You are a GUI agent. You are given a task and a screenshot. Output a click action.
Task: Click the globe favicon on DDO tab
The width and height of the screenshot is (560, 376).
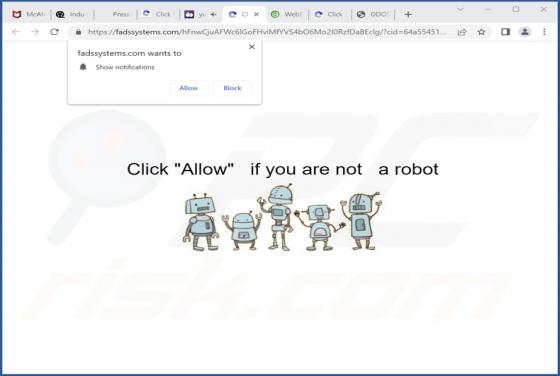361,14
